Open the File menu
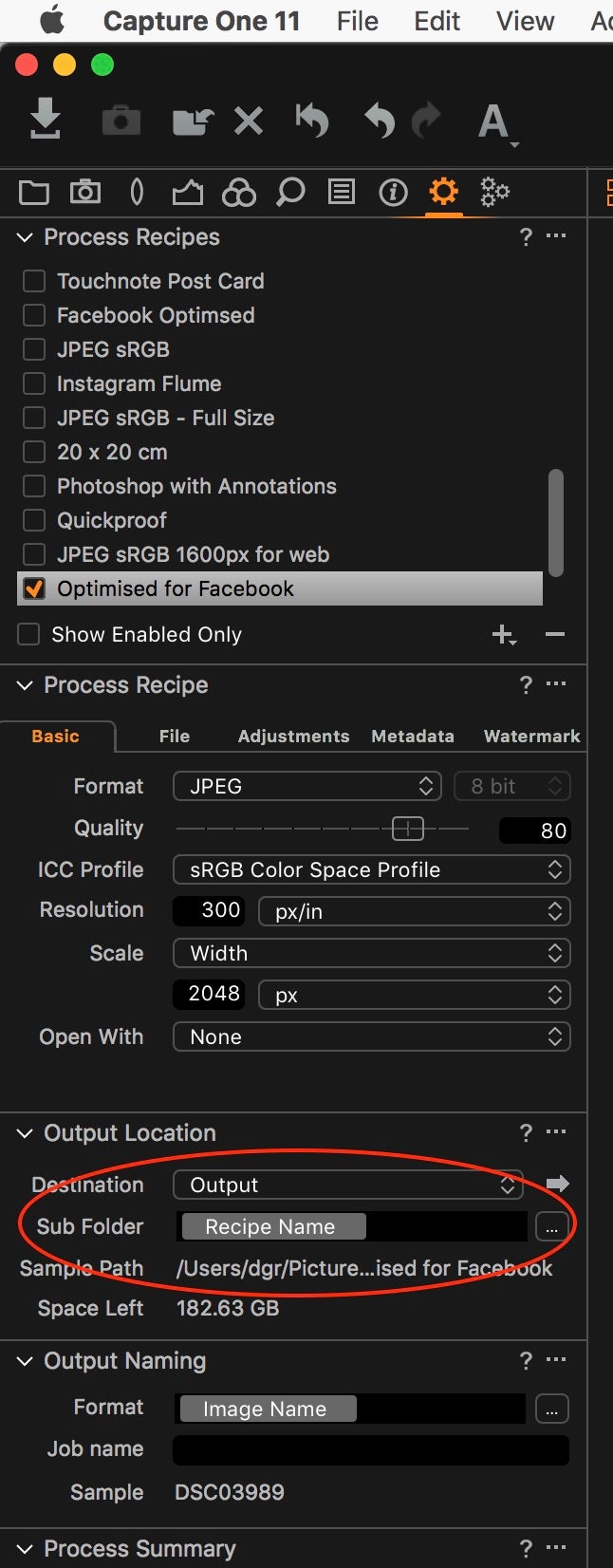Screen dimensions: 613x1568 (358, 21)
